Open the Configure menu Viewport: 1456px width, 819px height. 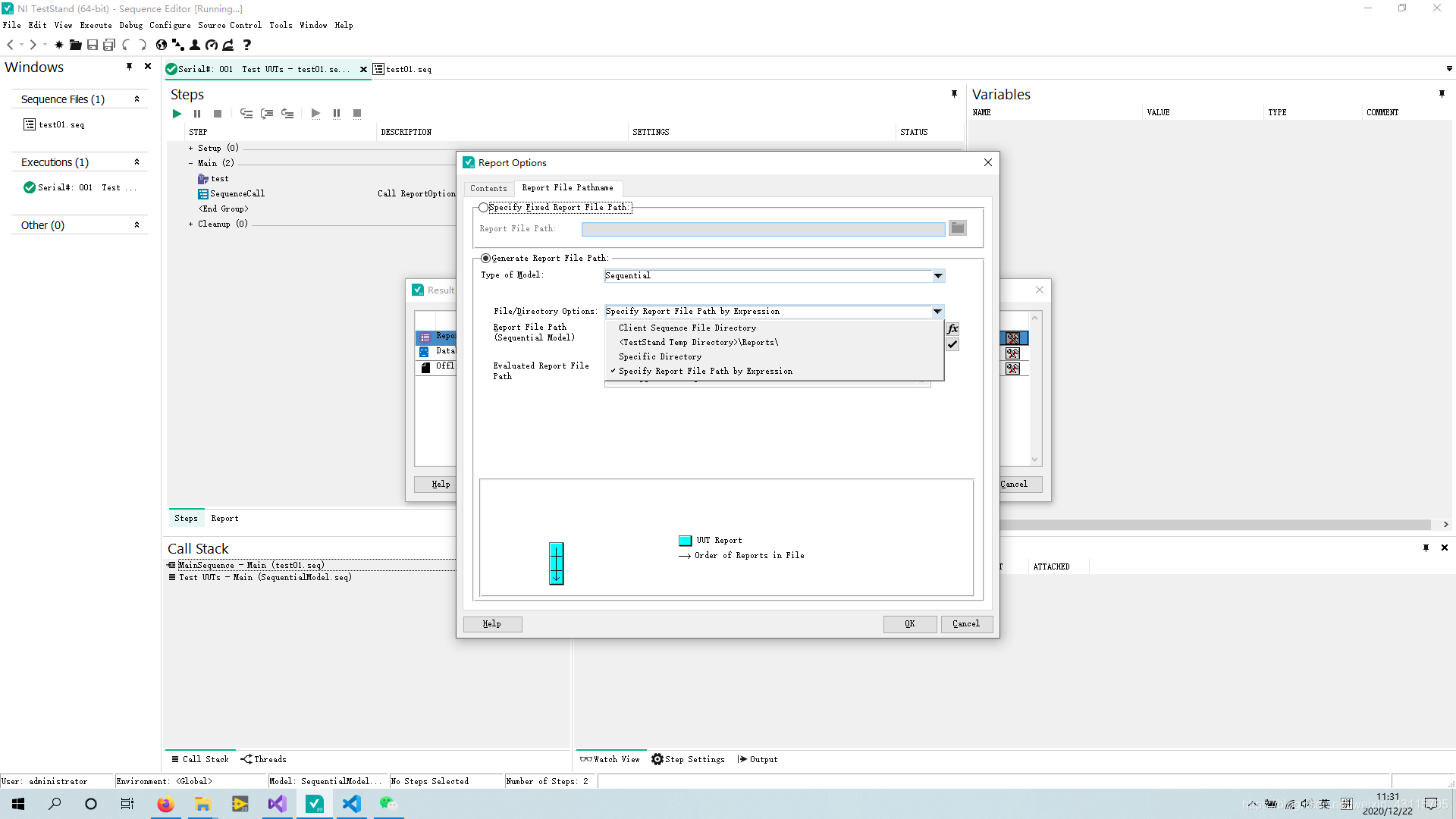pos(170,25)
